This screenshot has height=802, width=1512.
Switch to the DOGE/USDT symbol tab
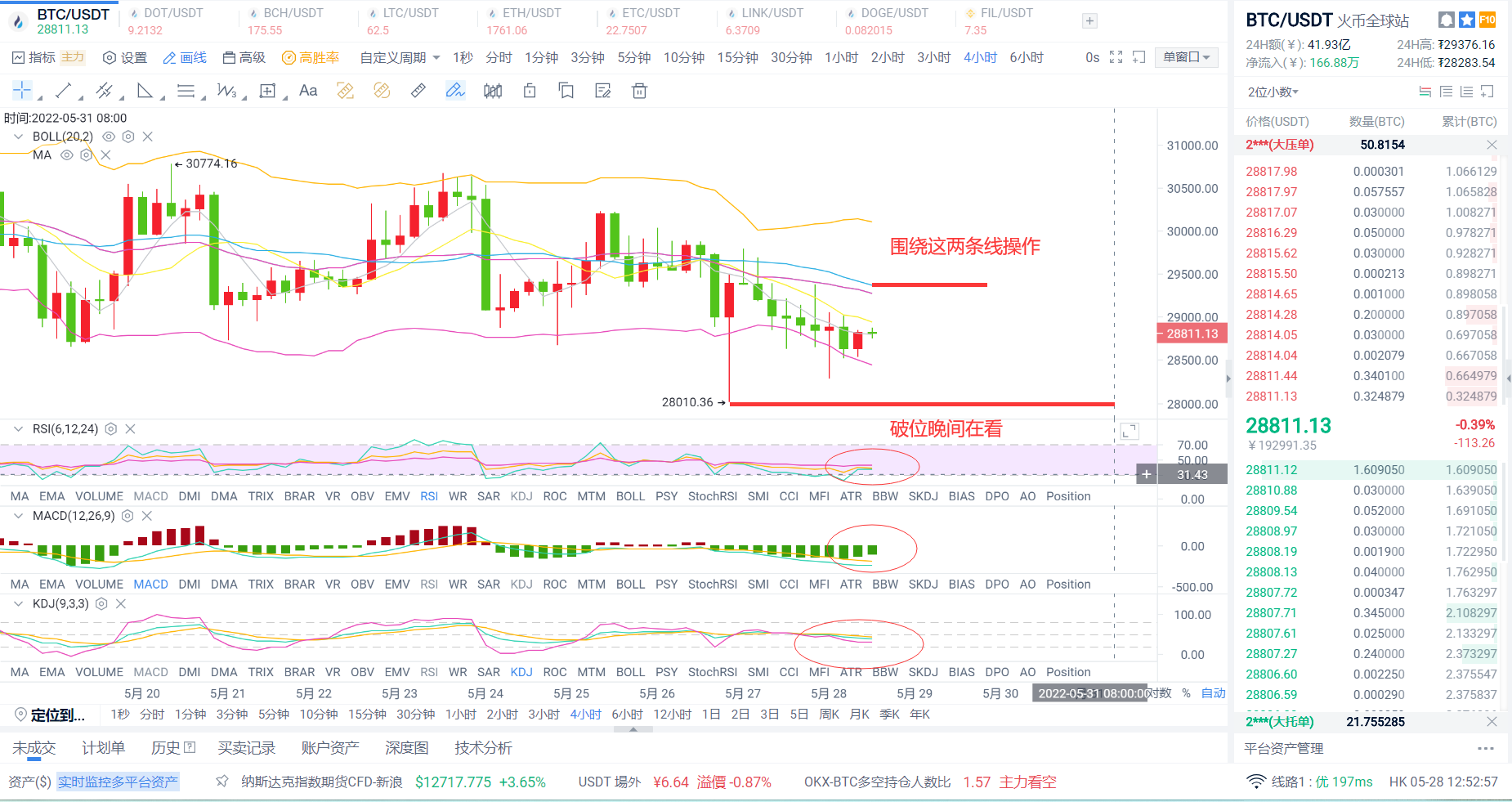887,21
